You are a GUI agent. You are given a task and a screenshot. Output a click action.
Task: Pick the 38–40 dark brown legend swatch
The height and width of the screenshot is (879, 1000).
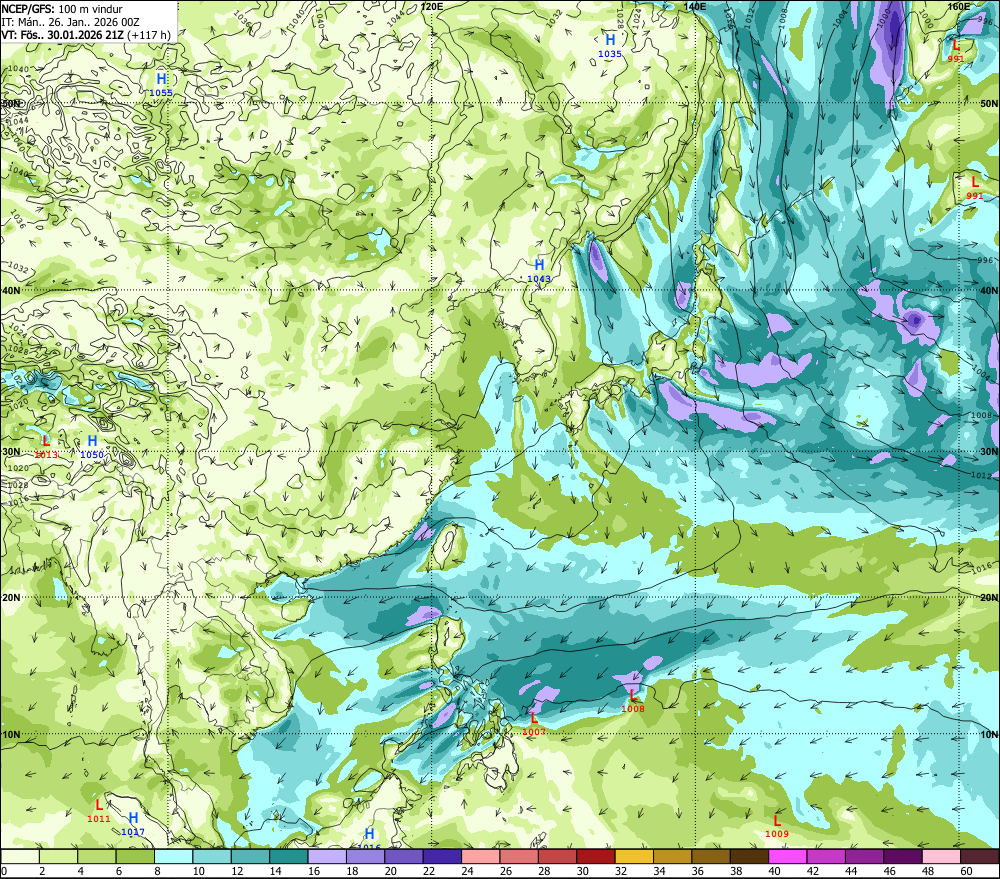coord(750,856)
